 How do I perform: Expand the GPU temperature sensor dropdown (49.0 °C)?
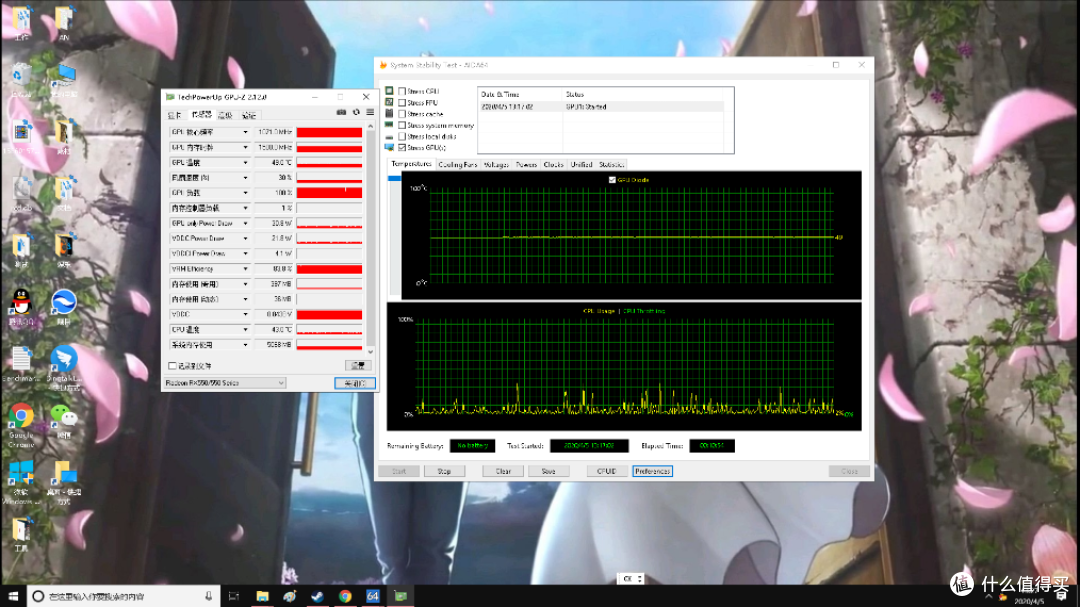245,163
